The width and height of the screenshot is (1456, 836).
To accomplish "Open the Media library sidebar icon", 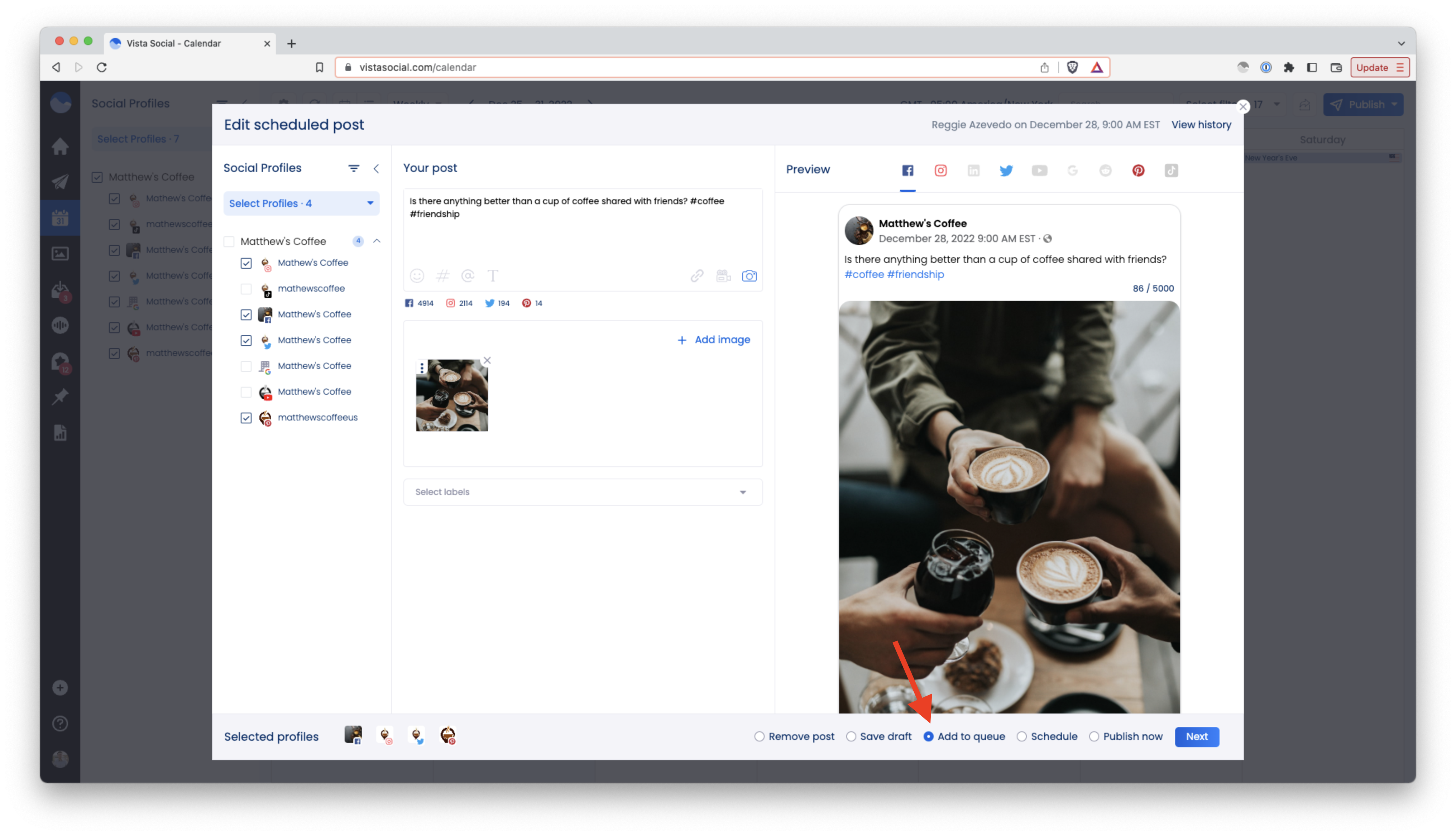I will coord(60,254).
